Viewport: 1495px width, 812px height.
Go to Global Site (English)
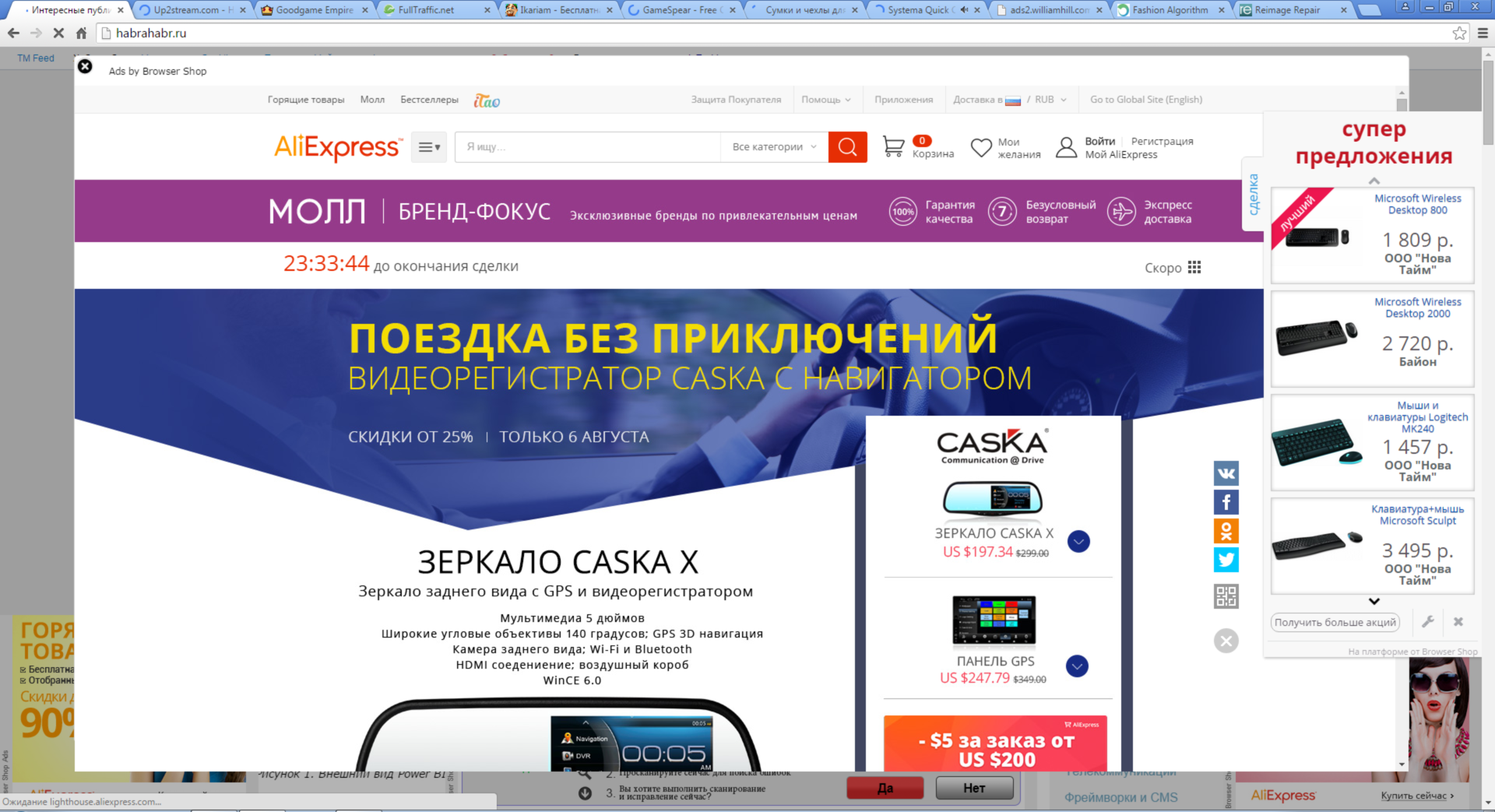1146,100
